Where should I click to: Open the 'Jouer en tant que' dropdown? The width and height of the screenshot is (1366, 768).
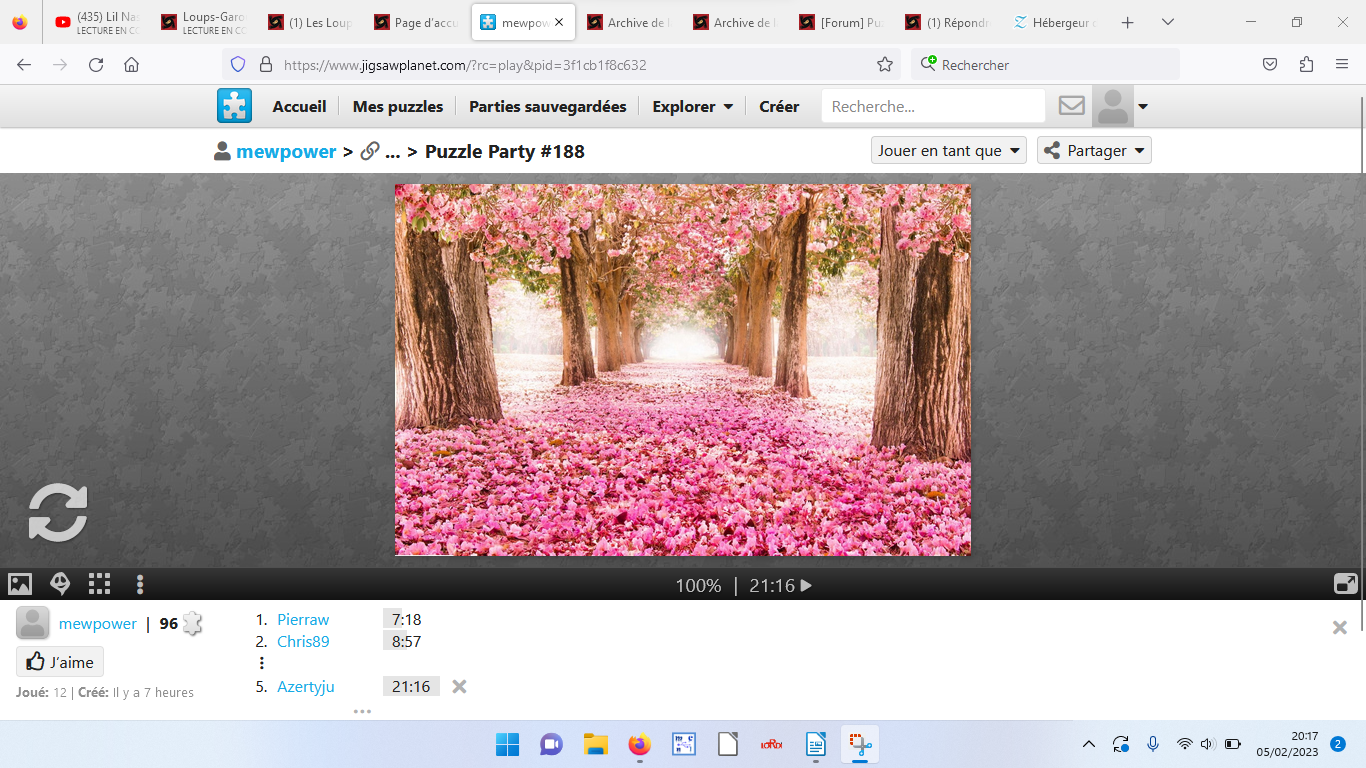click(949, 150)
